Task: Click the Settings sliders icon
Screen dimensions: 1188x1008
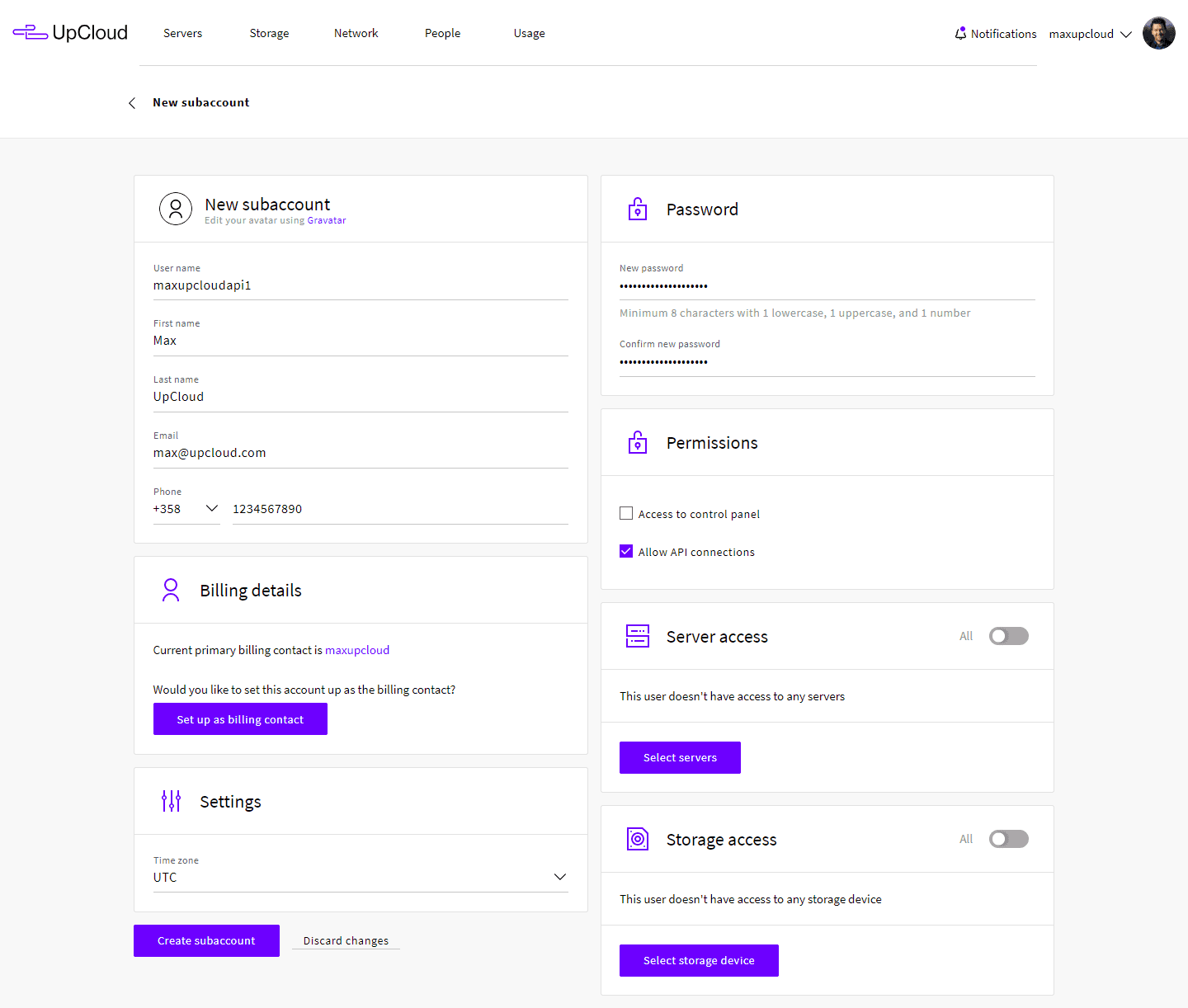Action: [171, 801]
